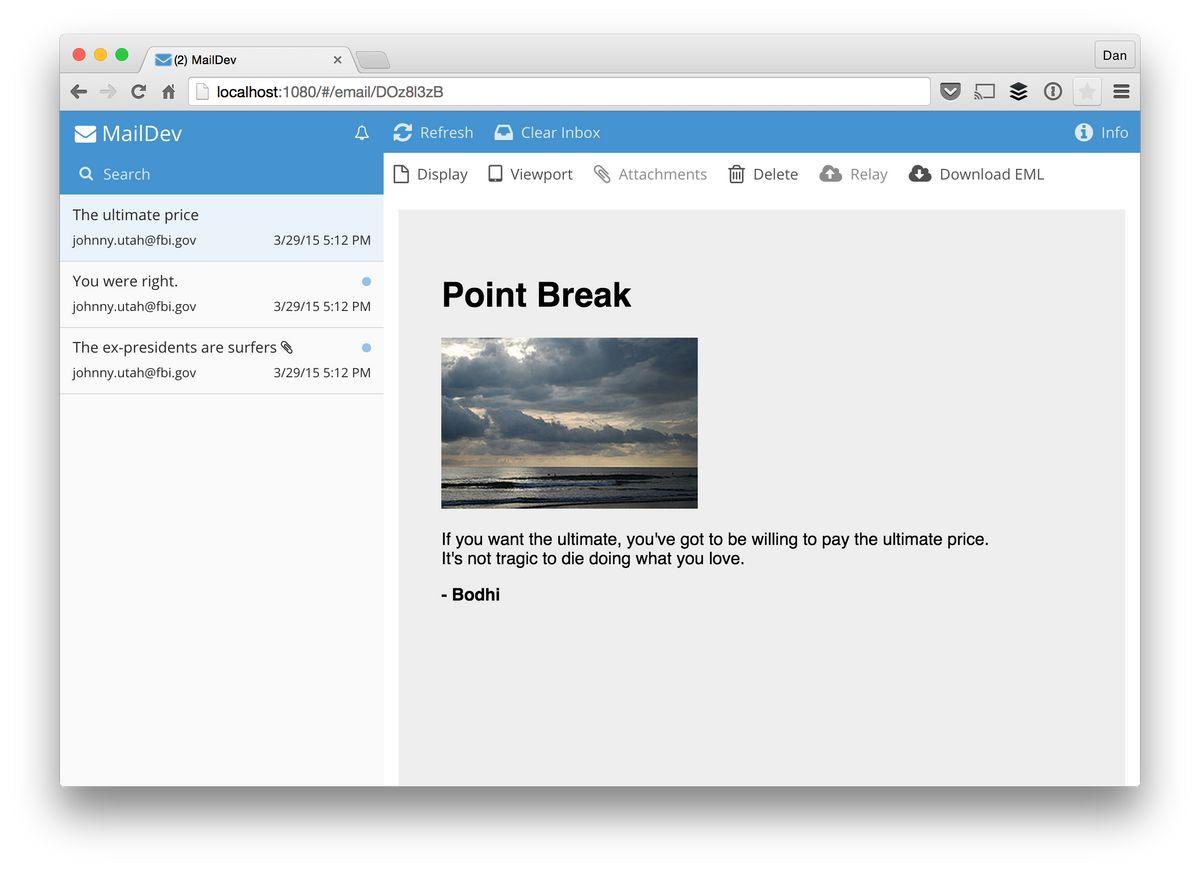Open the Viewport size dropdown
The image size is (1200, 872).
(x=530, y=174)
